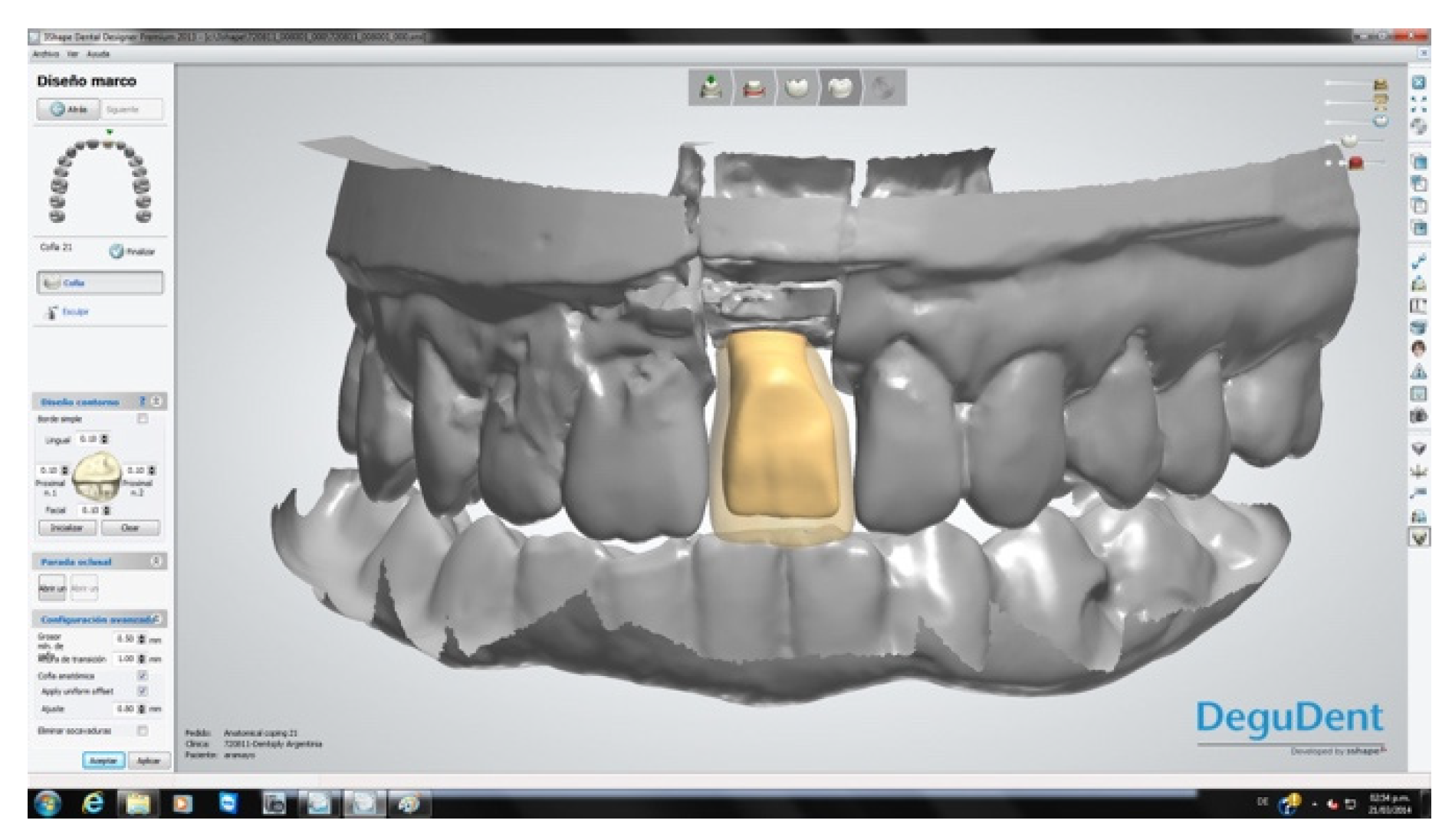Screen dimensions: 1452x840
Task: Collapse the Configuración avanzada section
Action: point(159,619)
